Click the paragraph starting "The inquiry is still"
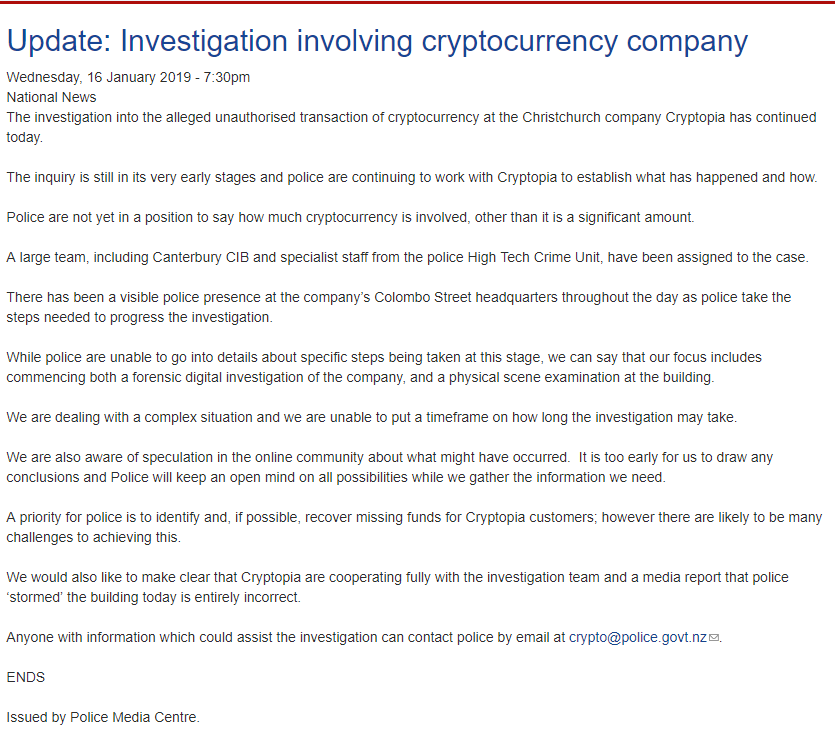The image size is (835, 735). point(410,177)
